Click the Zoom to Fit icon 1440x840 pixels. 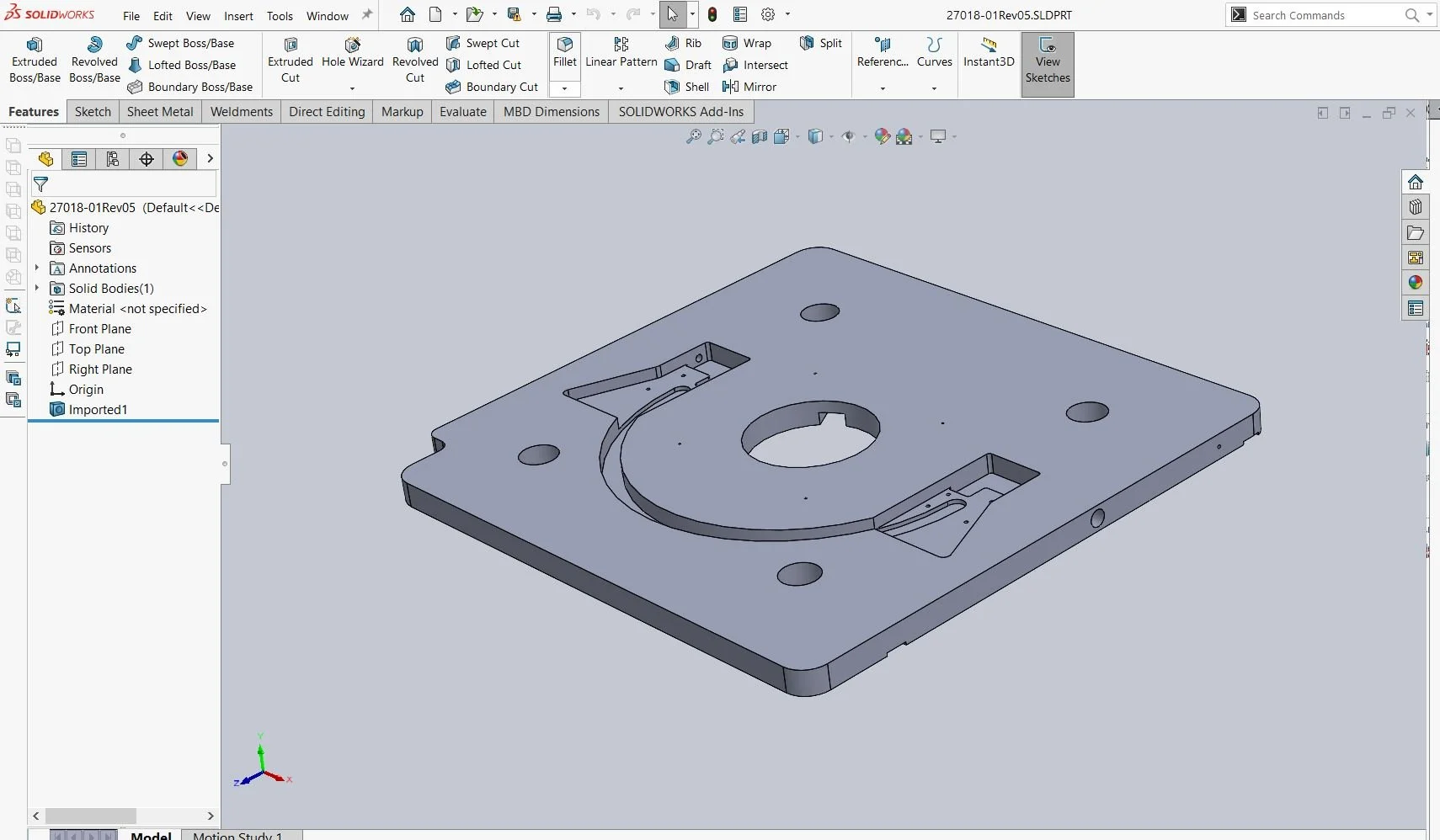[691, 136]
